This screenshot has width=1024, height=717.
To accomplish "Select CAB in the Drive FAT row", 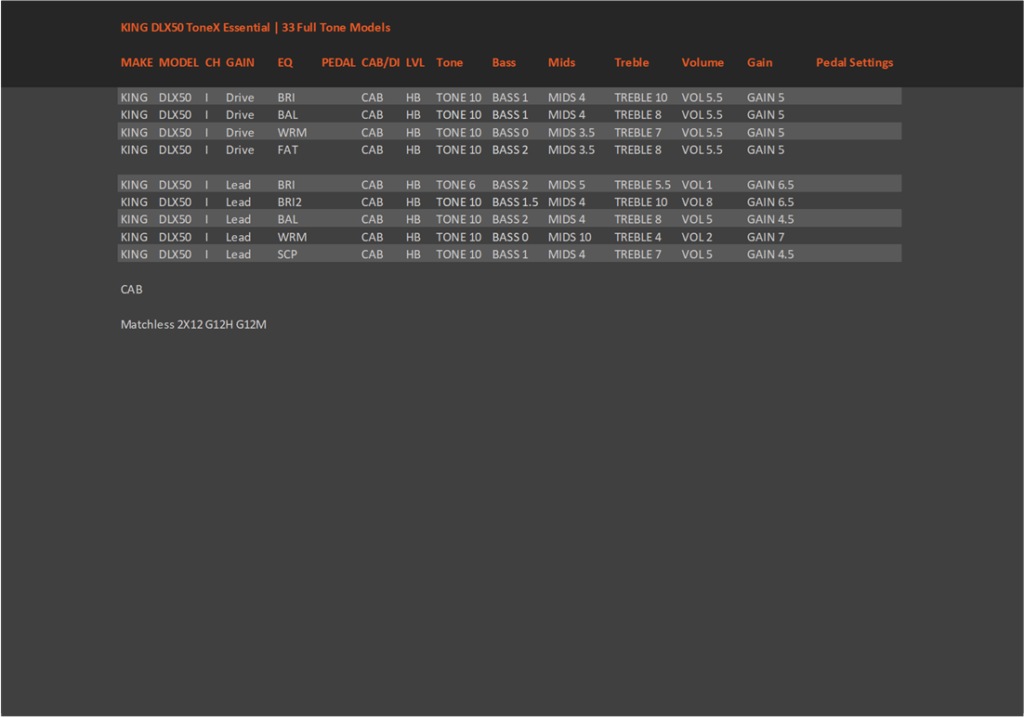I will [x=372, y=150].
